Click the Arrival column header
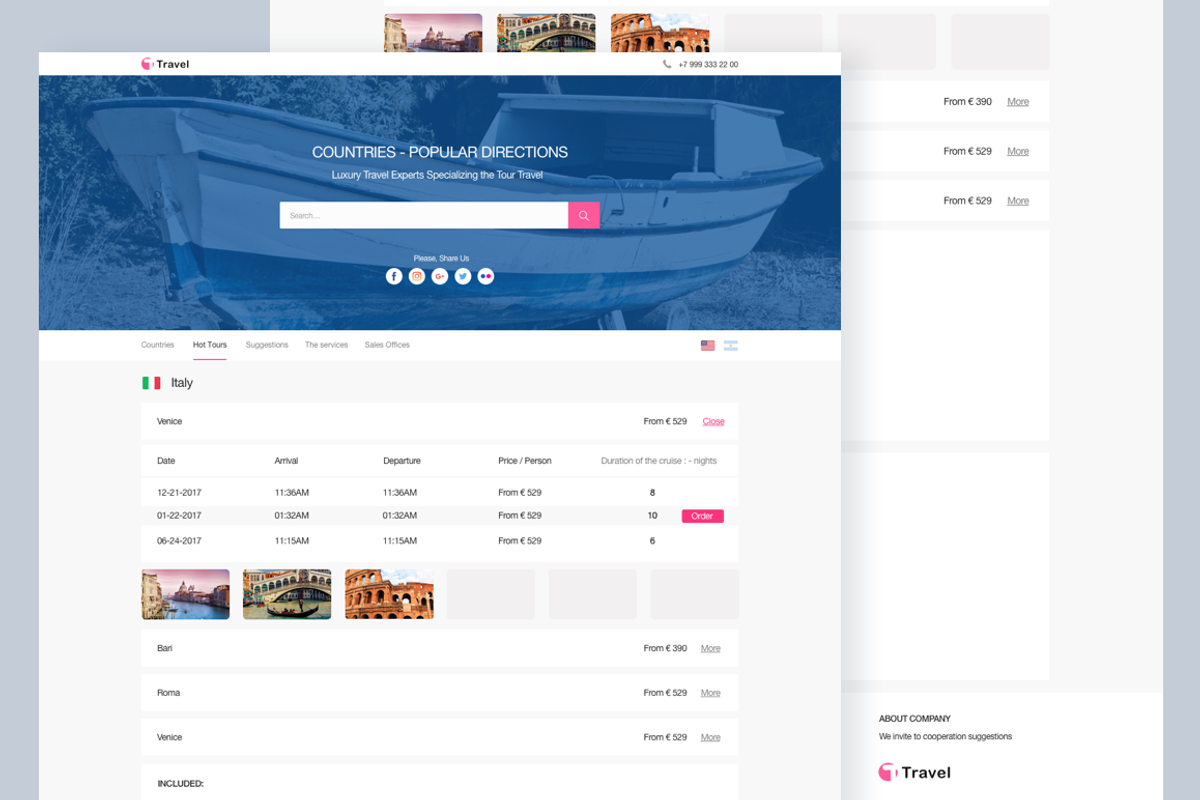This screenshot has height=800, width=1200. click(x=287, y=461)
